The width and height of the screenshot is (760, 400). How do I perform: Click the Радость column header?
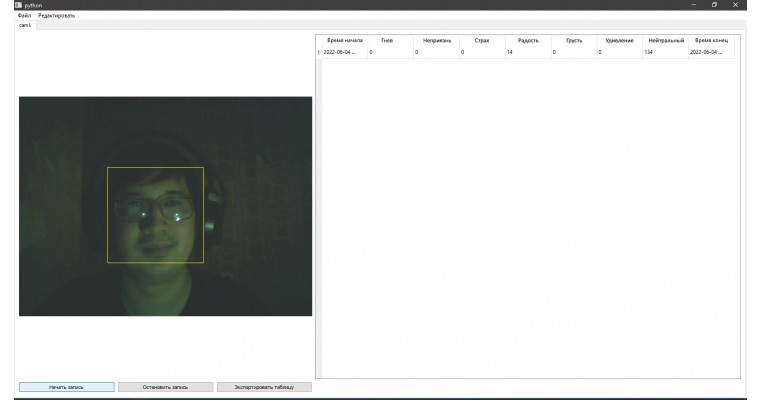[527, 40]
